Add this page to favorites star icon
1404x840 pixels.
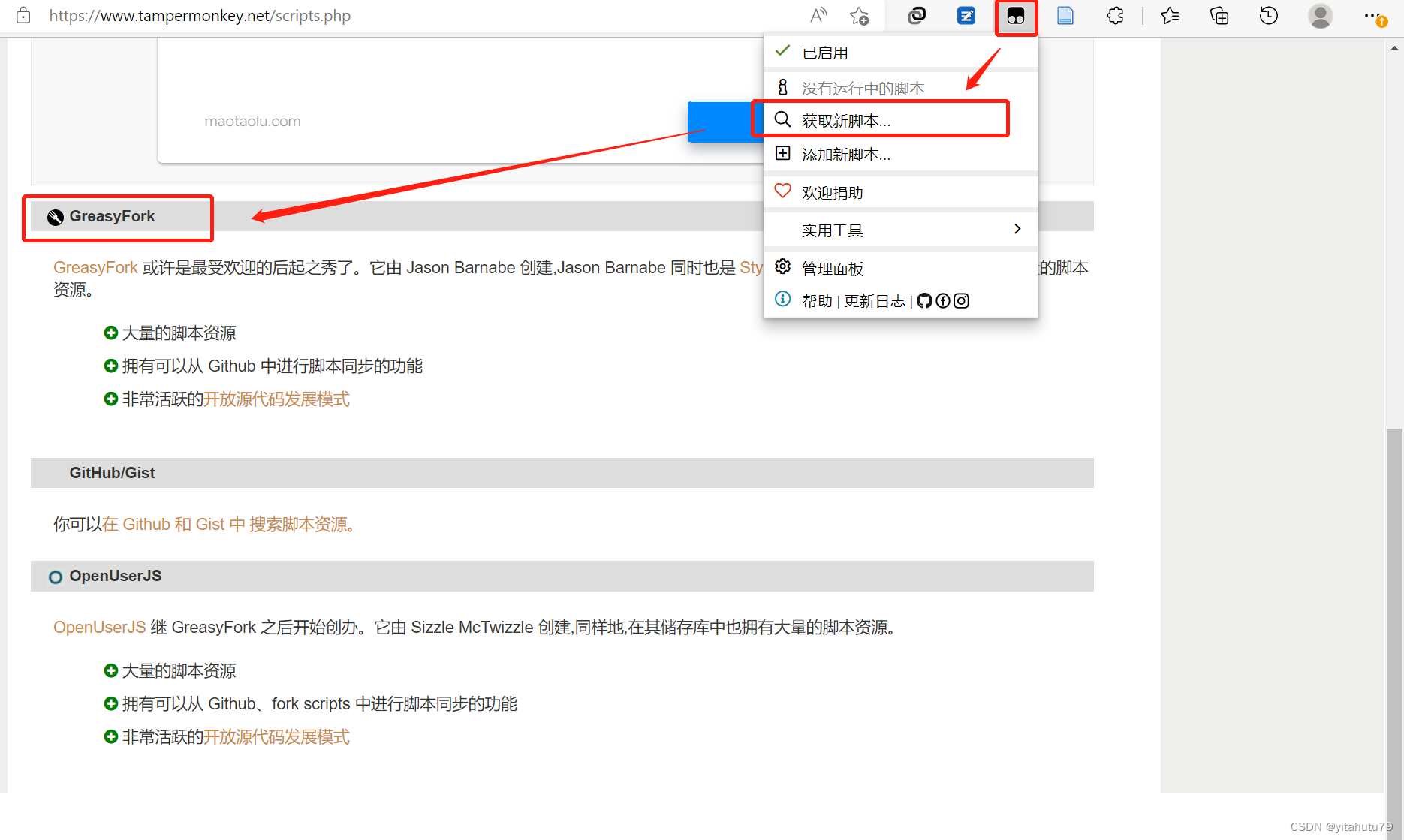click(x=860, y=16)
